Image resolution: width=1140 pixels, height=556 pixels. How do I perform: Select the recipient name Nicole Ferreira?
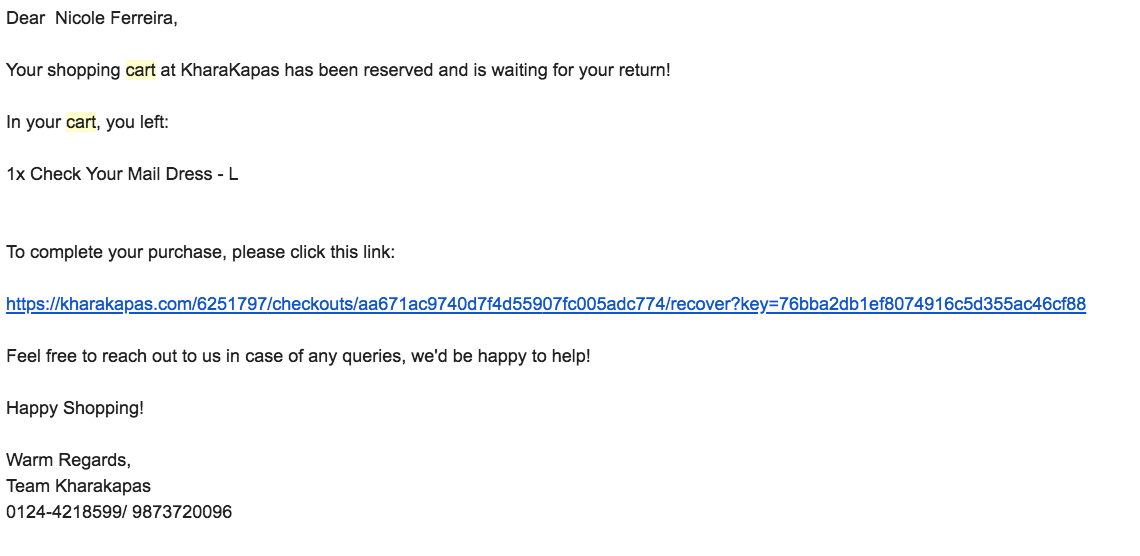click(116, 19)
